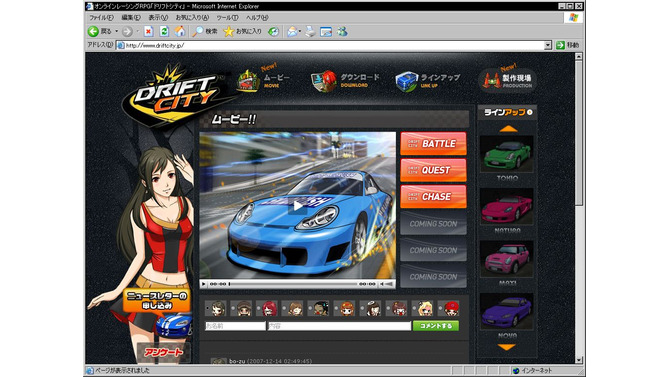Open the History/media round icon
This screenshot has height=377, width=670.
pyautogui.click(x=273, y=32)
